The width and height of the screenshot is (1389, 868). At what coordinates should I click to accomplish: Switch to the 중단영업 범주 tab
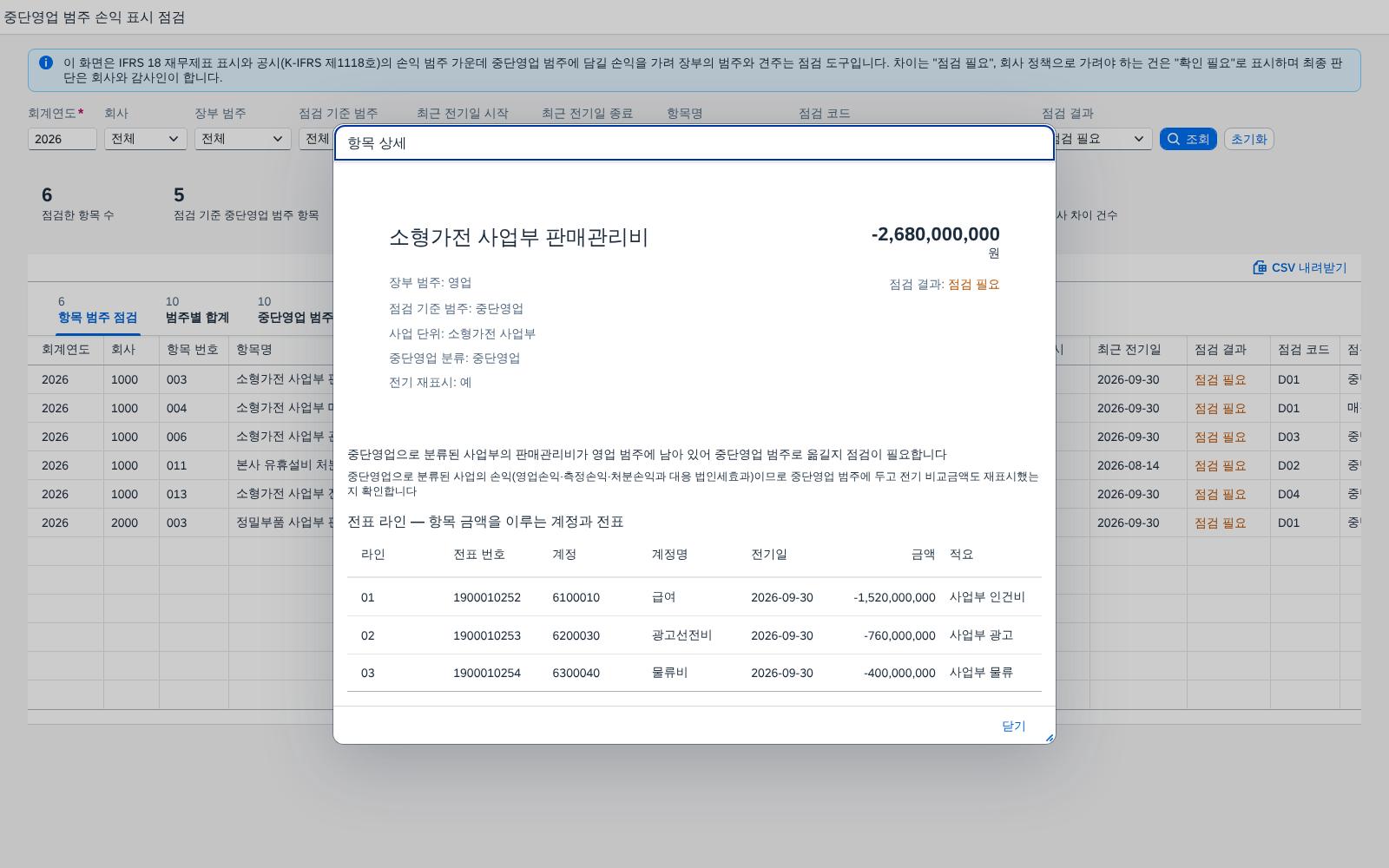click(295, 310)
